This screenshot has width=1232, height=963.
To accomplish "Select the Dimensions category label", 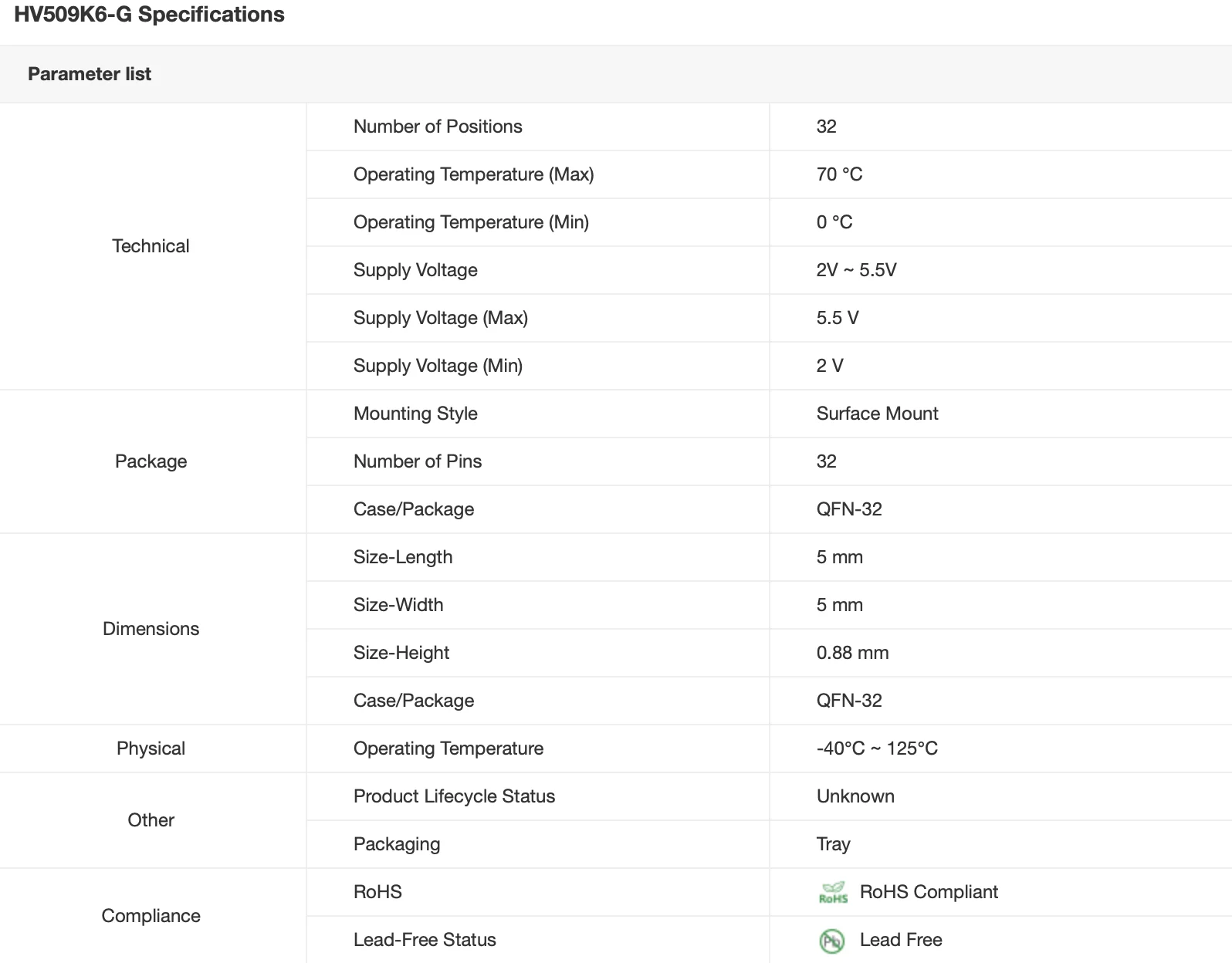I will 151,629.
